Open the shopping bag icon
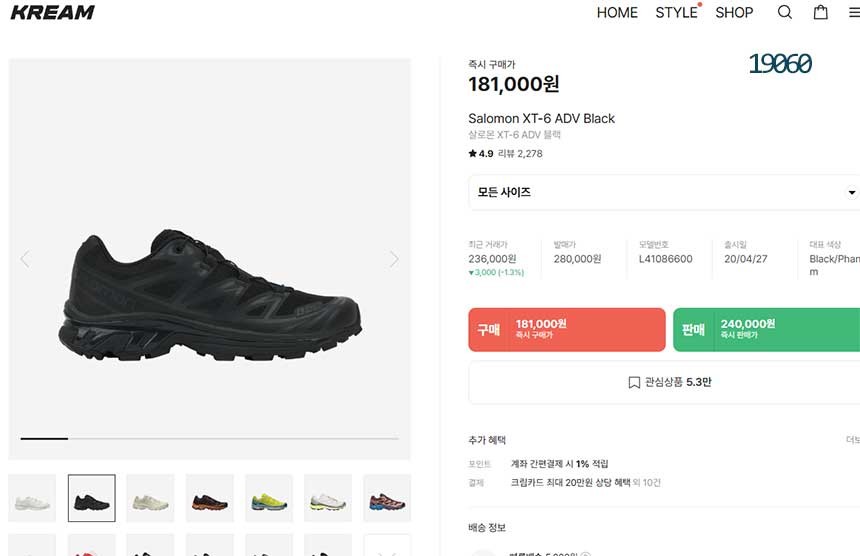860x556 pixels. pyautogui.click(x=821, y=12)
